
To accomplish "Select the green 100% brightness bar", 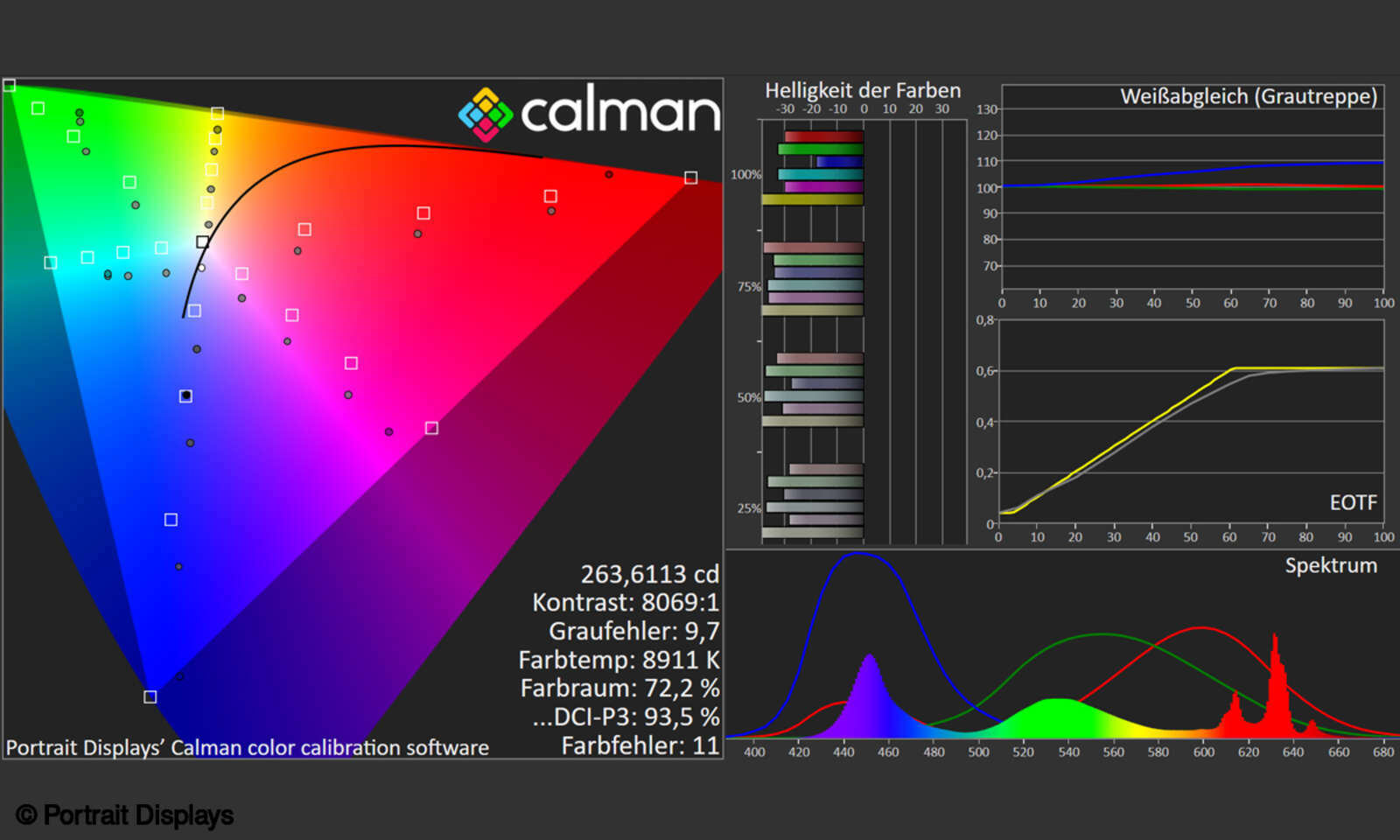I will (x=820, y=149).
